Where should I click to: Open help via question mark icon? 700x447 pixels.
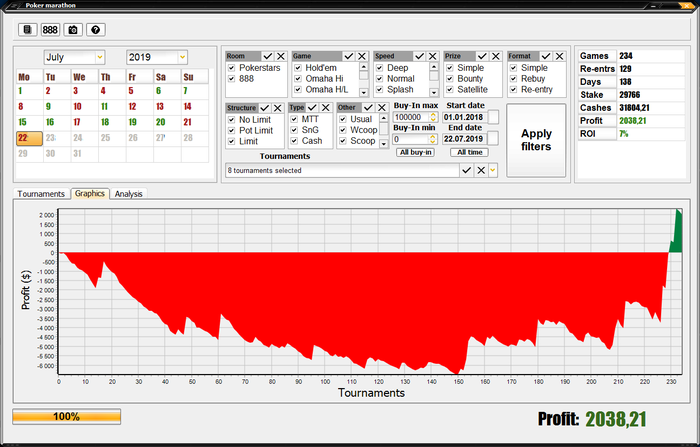(96, 29)
